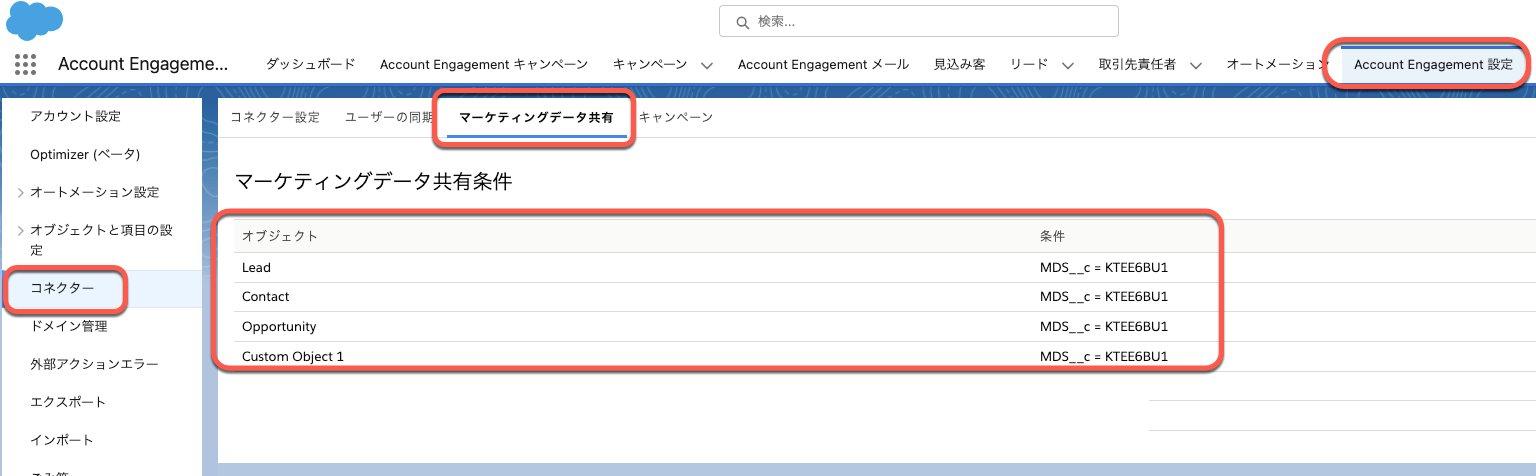Click the オブジェクト column header
The image size is (1536, 476).
[x=280, y=236]
